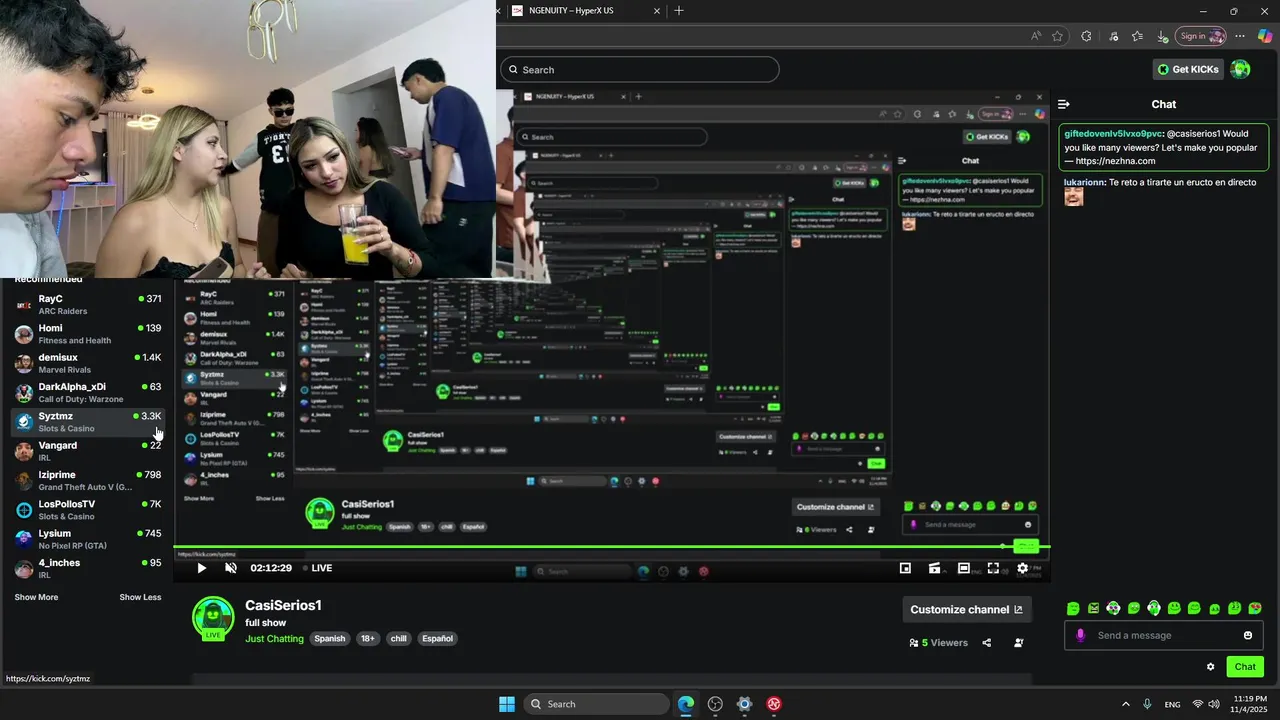Click the Spanish tag
The width and height of the screenshot is (1280, 720).
click(x=329, y=638)
